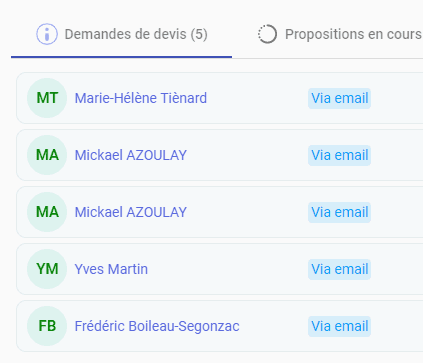Click empty space between Yves Martin and badge
Image resolution: width=423 pixels, height=363 pixels.
tap(228, 269)
